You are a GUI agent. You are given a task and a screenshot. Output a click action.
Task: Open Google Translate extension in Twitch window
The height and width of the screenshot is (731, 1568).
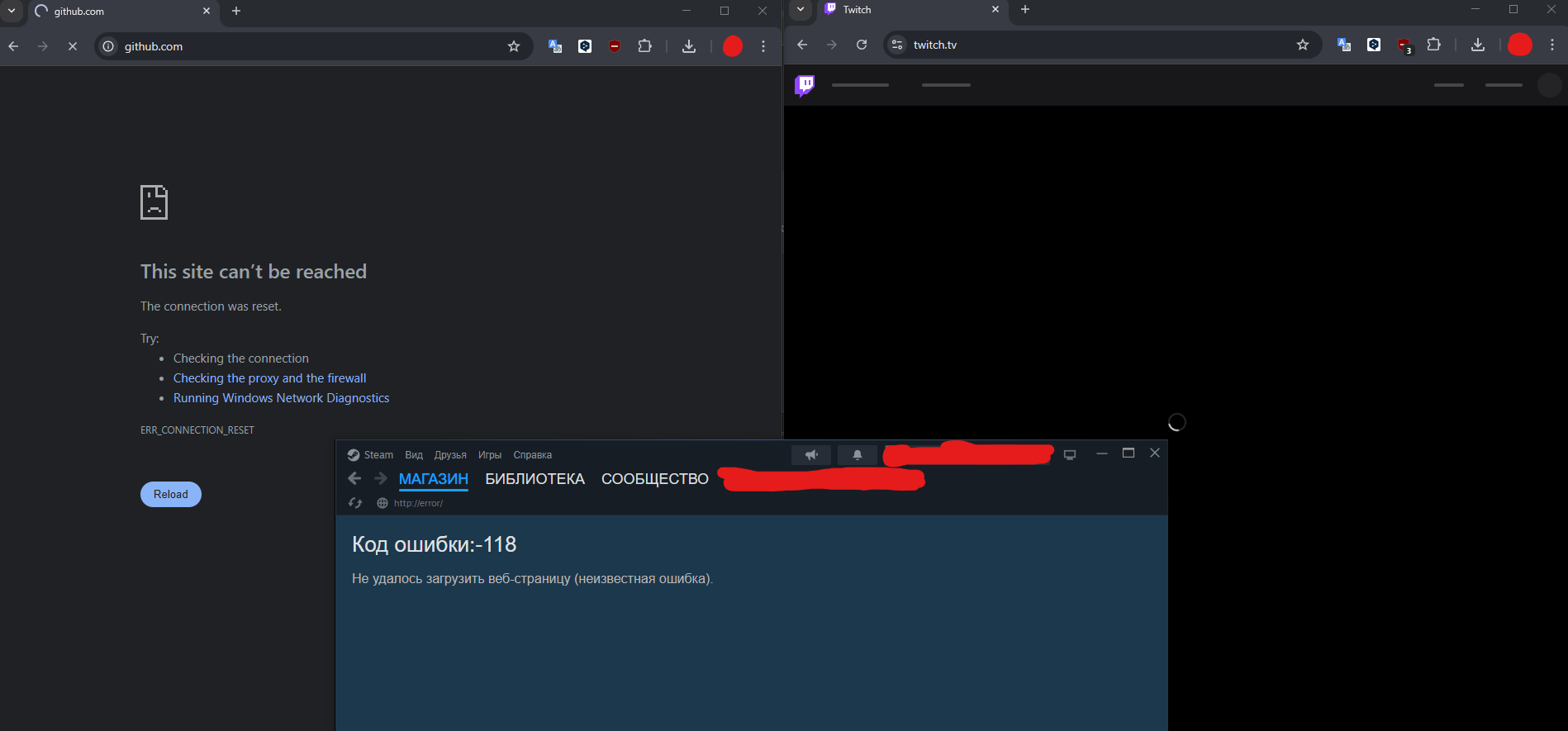tap(1344, 45)
